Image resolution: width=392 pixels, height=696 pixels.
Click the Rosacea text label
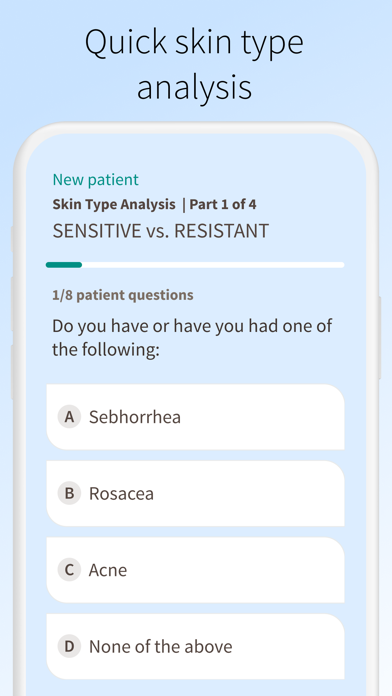click(121, 494)
